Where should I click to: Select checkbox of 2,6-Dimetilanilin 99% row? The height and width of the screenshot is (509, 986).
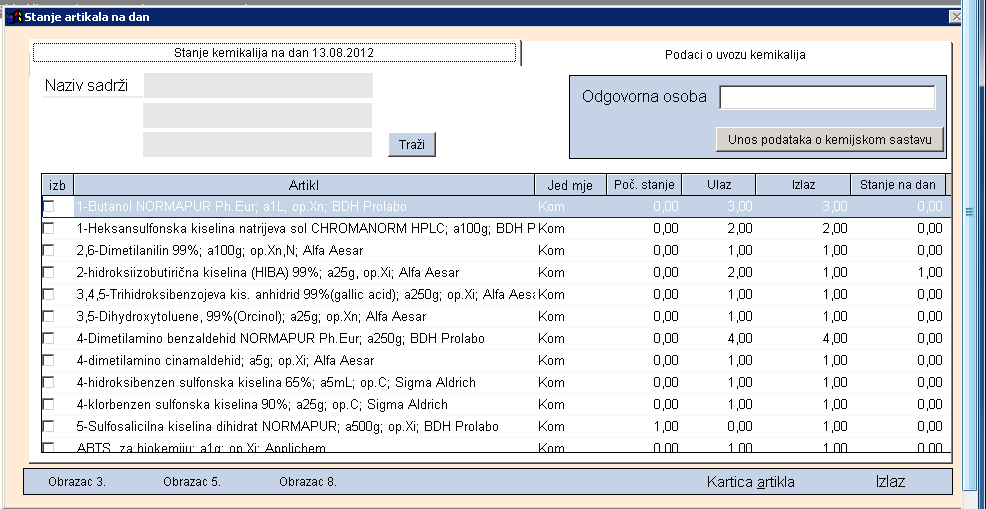(x=48, y=250)
